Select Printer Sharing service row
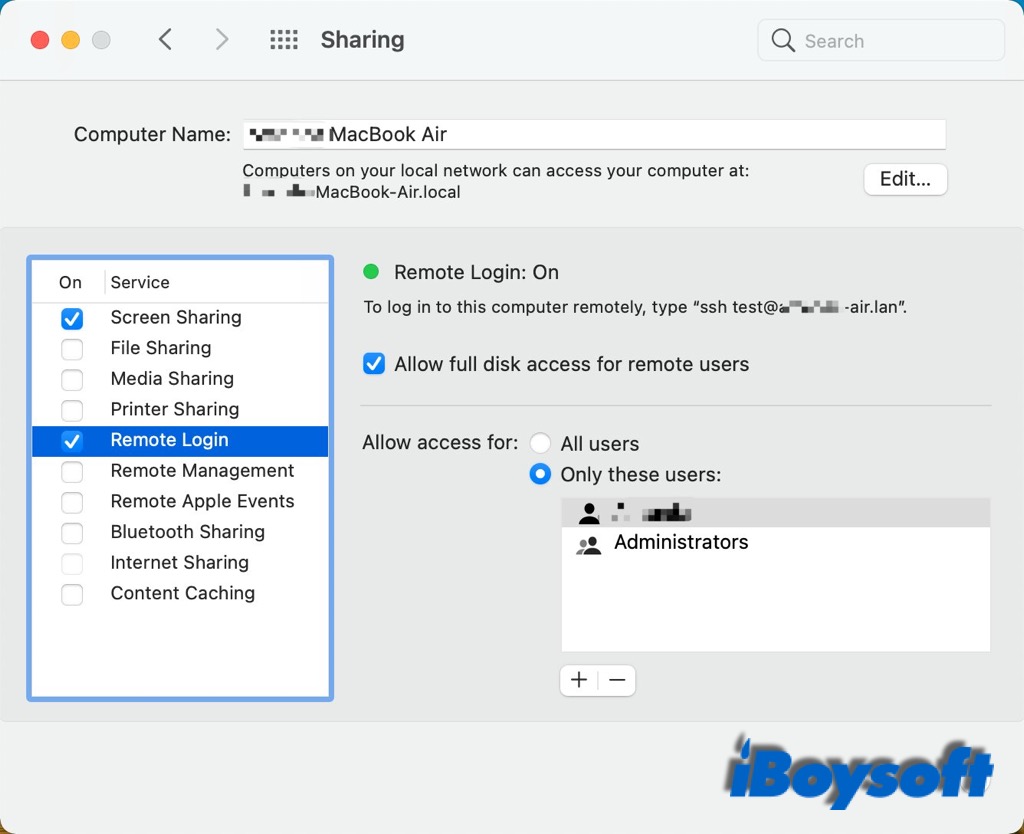This screenshot has height=834, width=1024. (x=175, y=409)
